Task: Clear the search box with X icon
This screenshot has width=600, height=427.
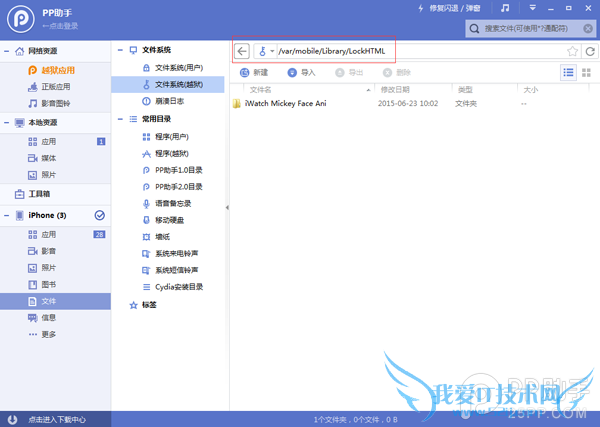Action: pyautogui.click(x=588, y=28)
